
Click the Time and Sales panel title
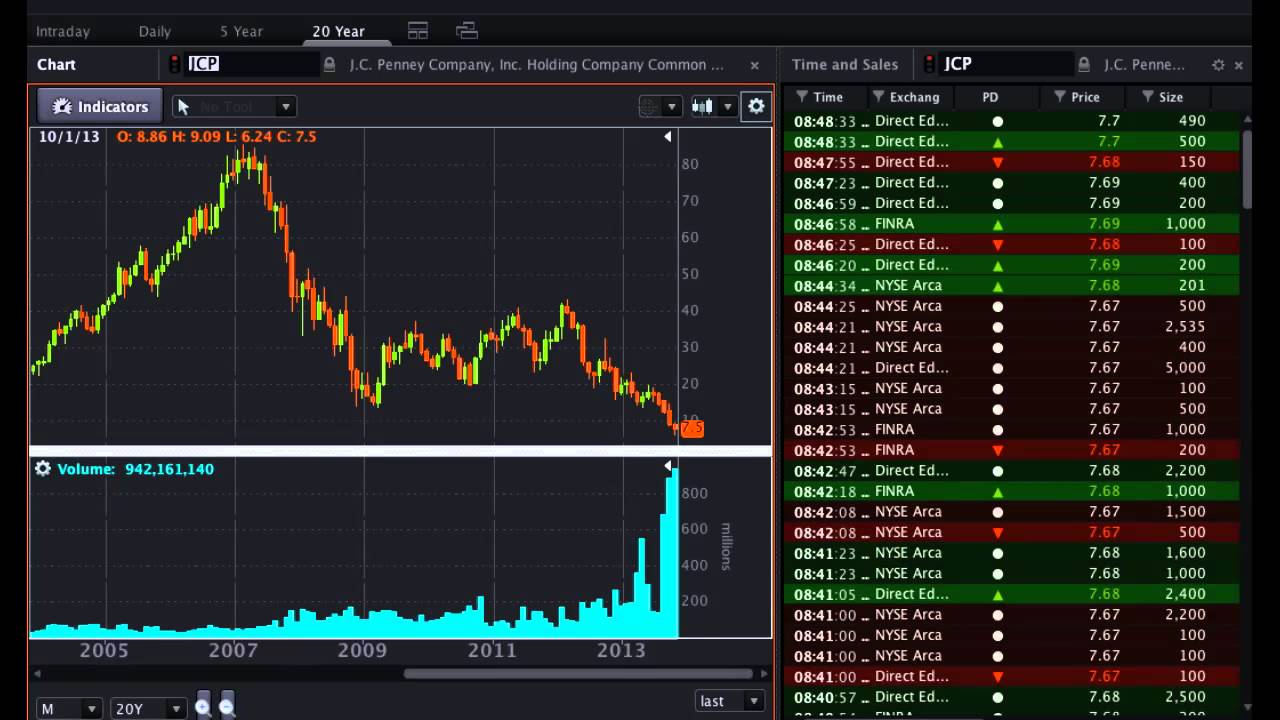click(845, 64)
